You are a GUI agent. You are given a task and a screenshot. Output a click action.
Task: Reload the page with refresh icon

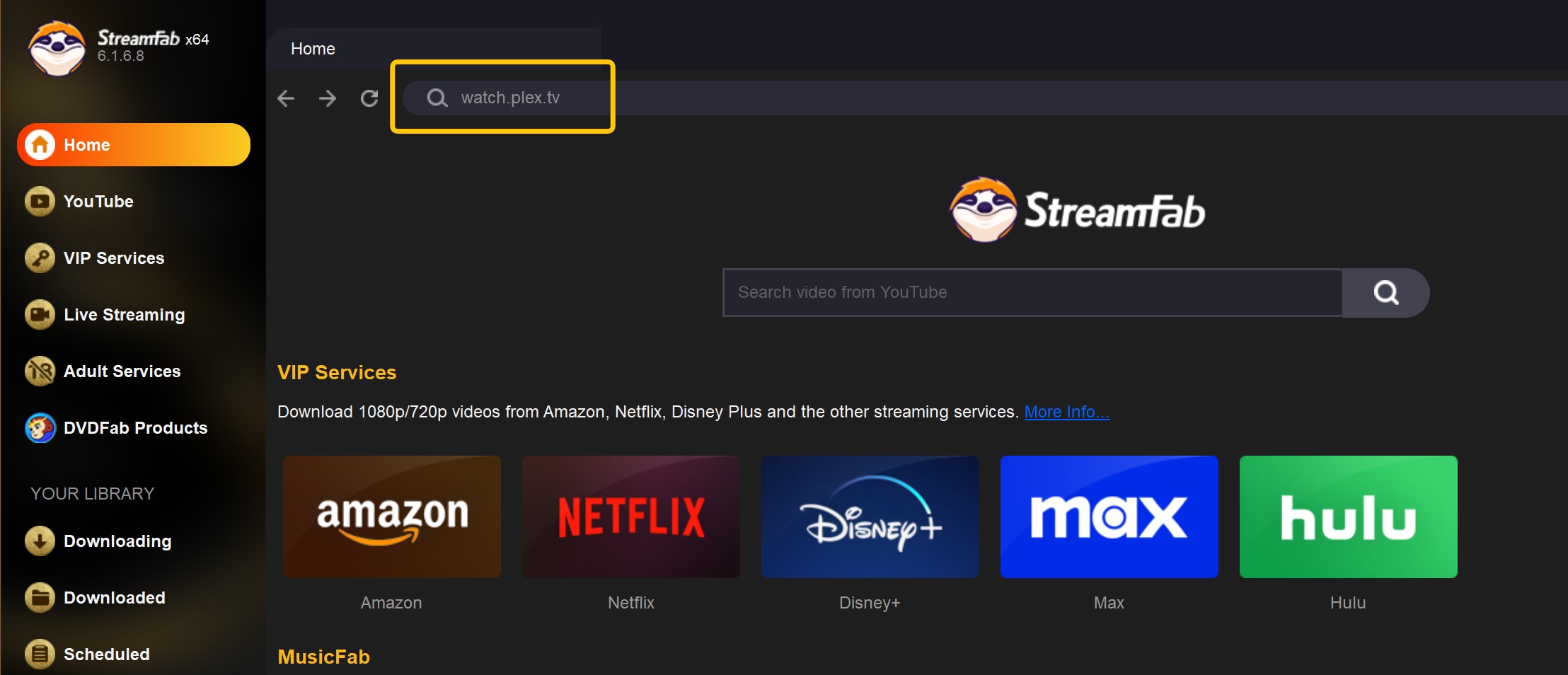tap(369, 98)
